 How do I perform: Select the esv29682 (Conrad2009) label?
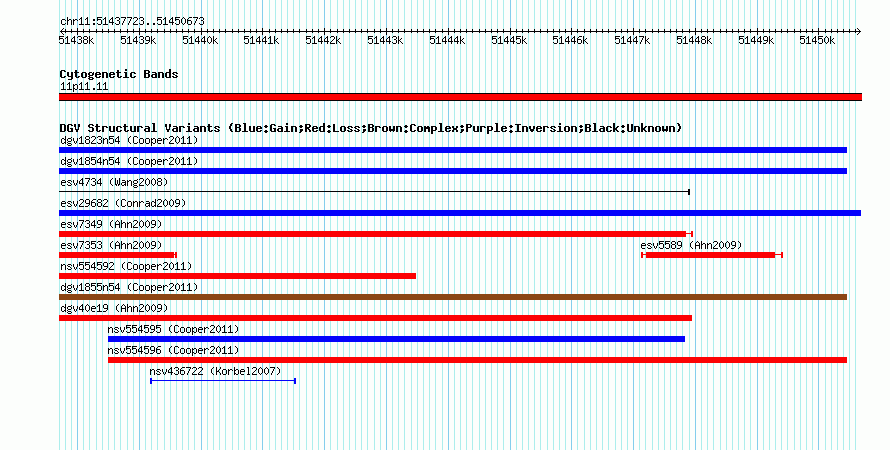pos(123,203)
